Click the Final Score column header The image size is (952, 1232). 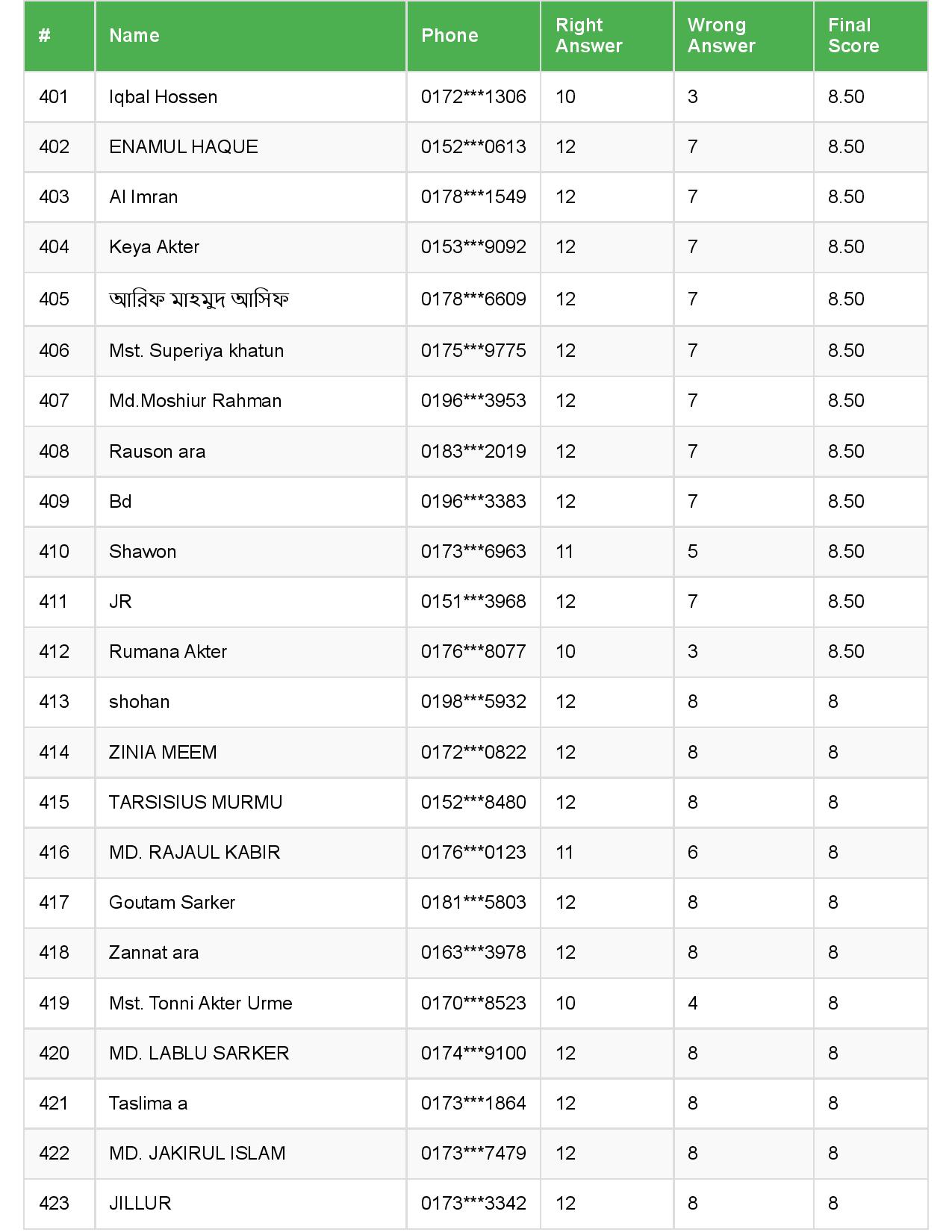tap(853, 36)
